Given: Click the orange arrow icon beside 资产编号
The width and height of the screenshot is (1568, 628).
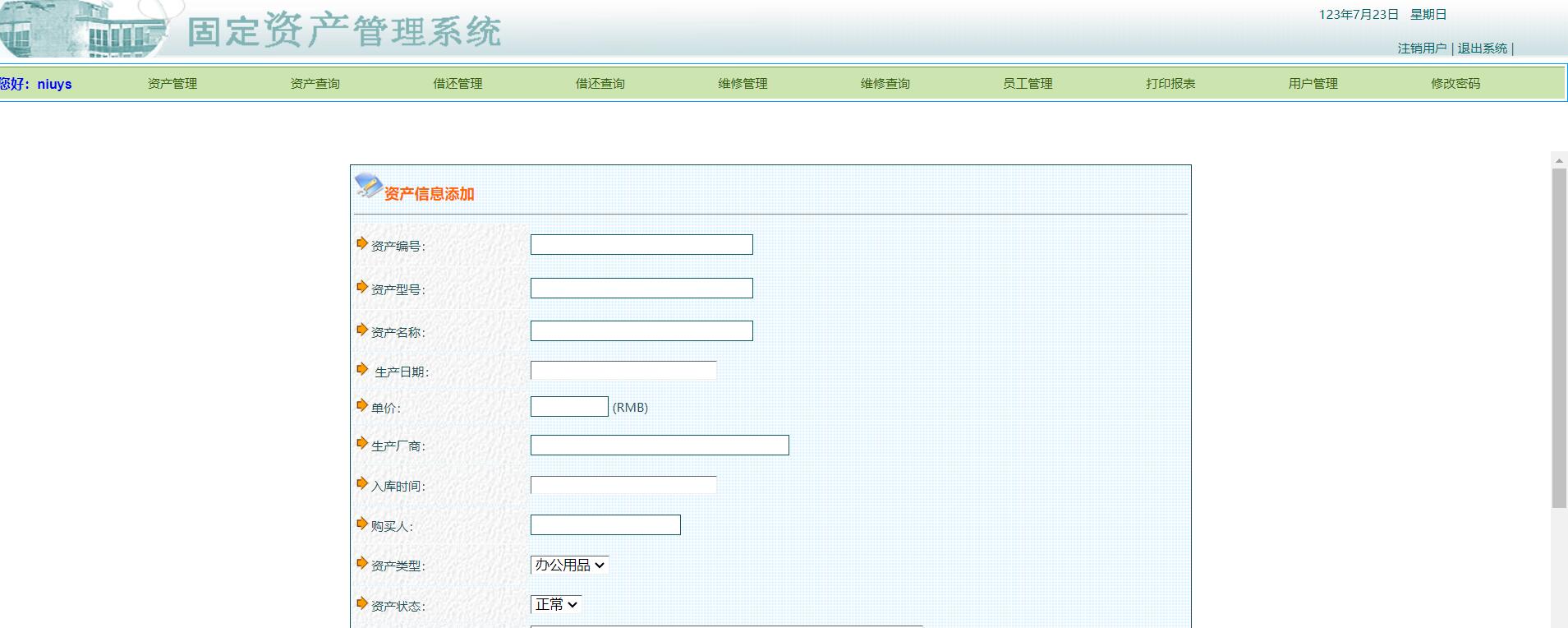Looking at the screenshot, I should tap(362, 243).
